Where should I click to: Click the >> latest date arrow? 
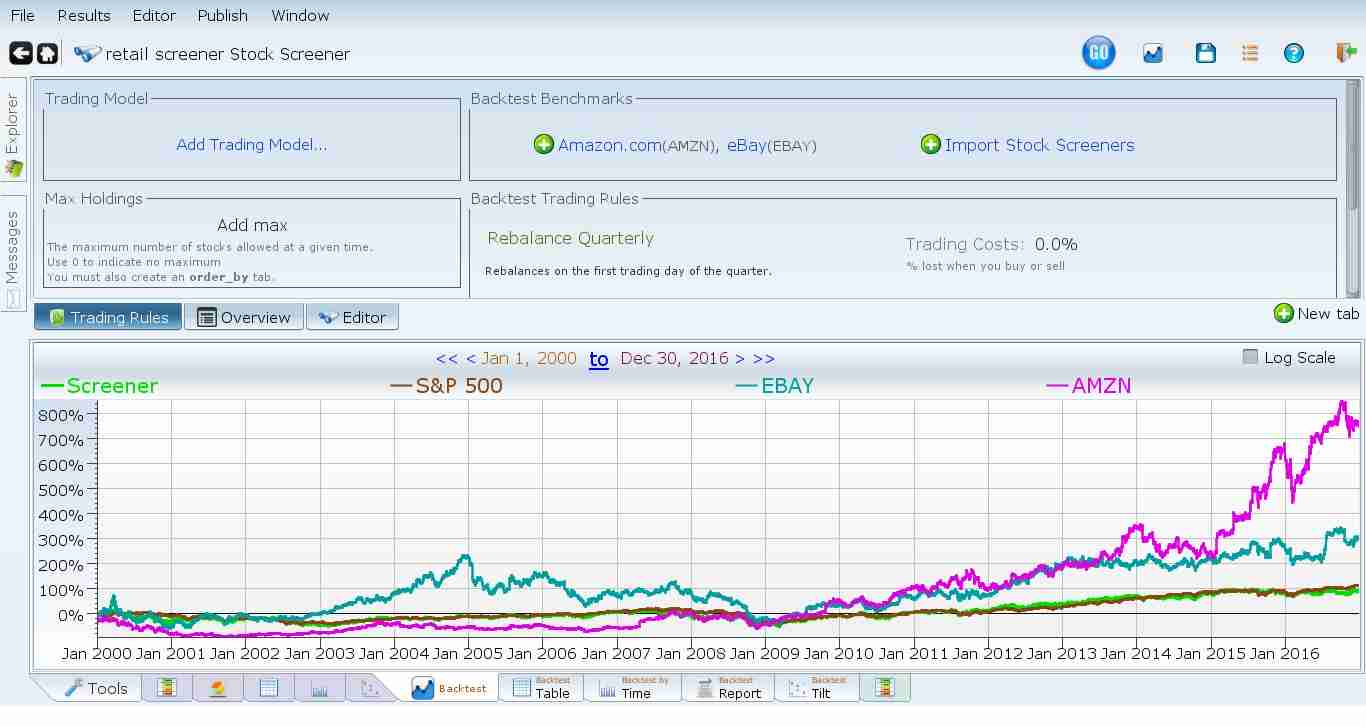(x=764, y=358)
